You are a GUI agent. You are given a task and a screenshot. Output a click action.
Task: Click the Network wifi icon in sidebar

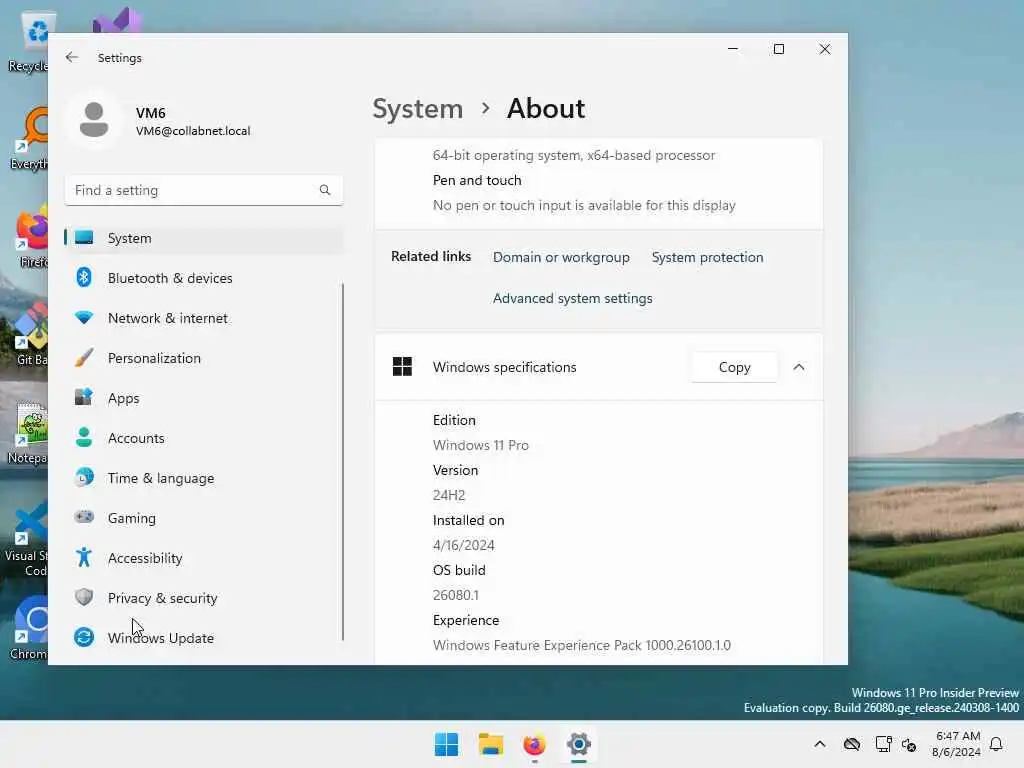84,318
